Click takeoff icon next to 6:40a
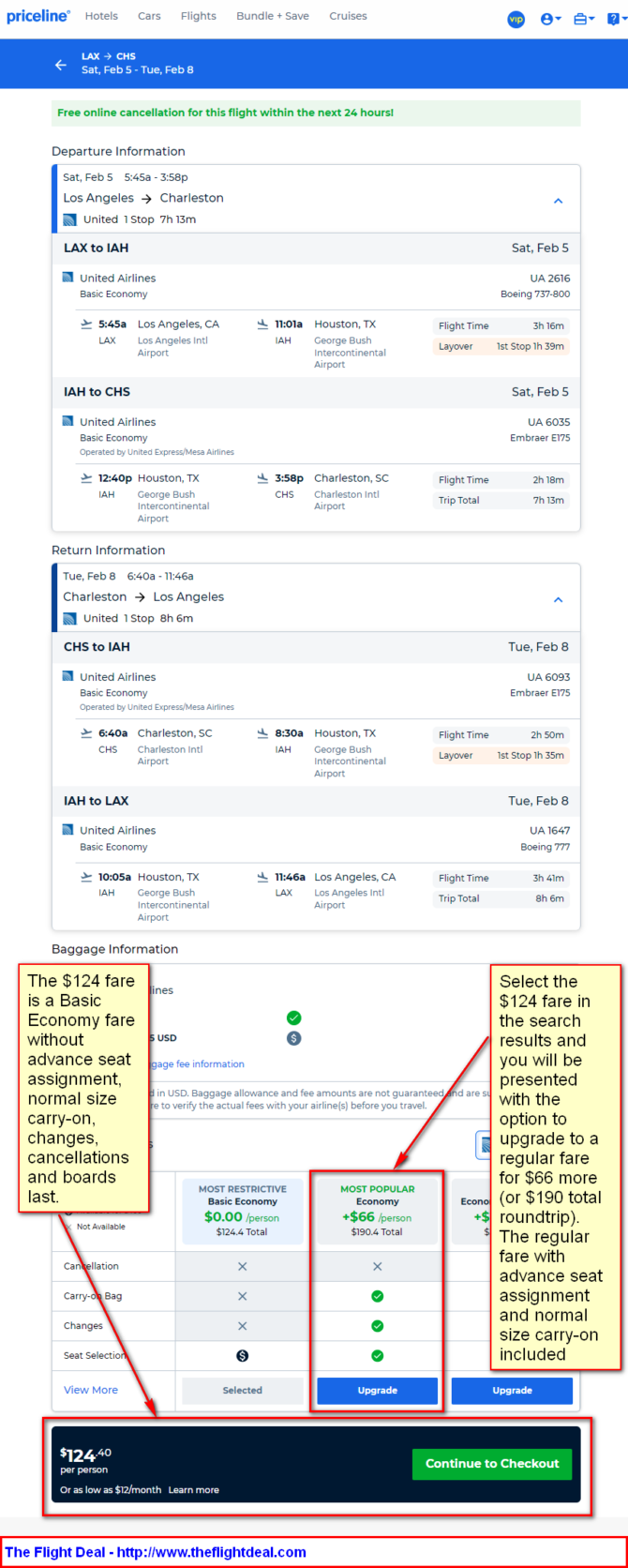 click(x=86, y=732)
